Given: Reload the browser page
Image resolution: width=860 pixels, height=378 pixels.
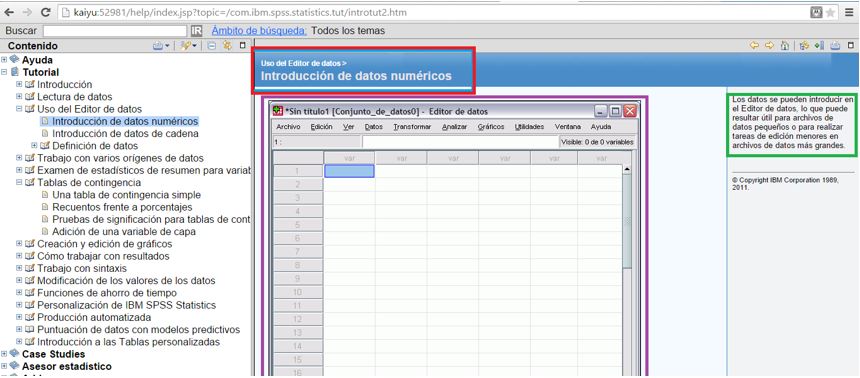Looking at the screenshot, I should coord(46,12).
